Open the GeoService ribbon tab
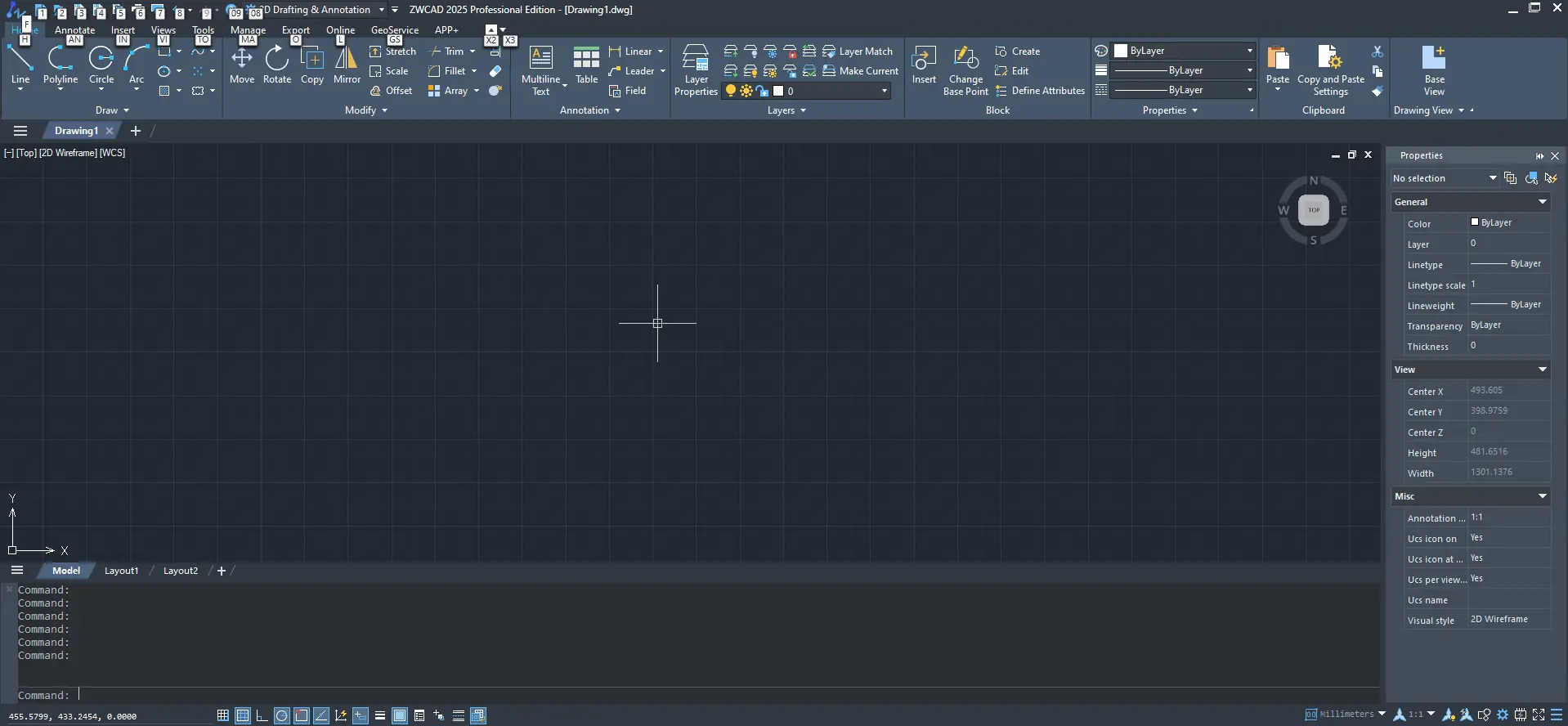The width and height of the screenshot is (1568, 726). [395, 30]
